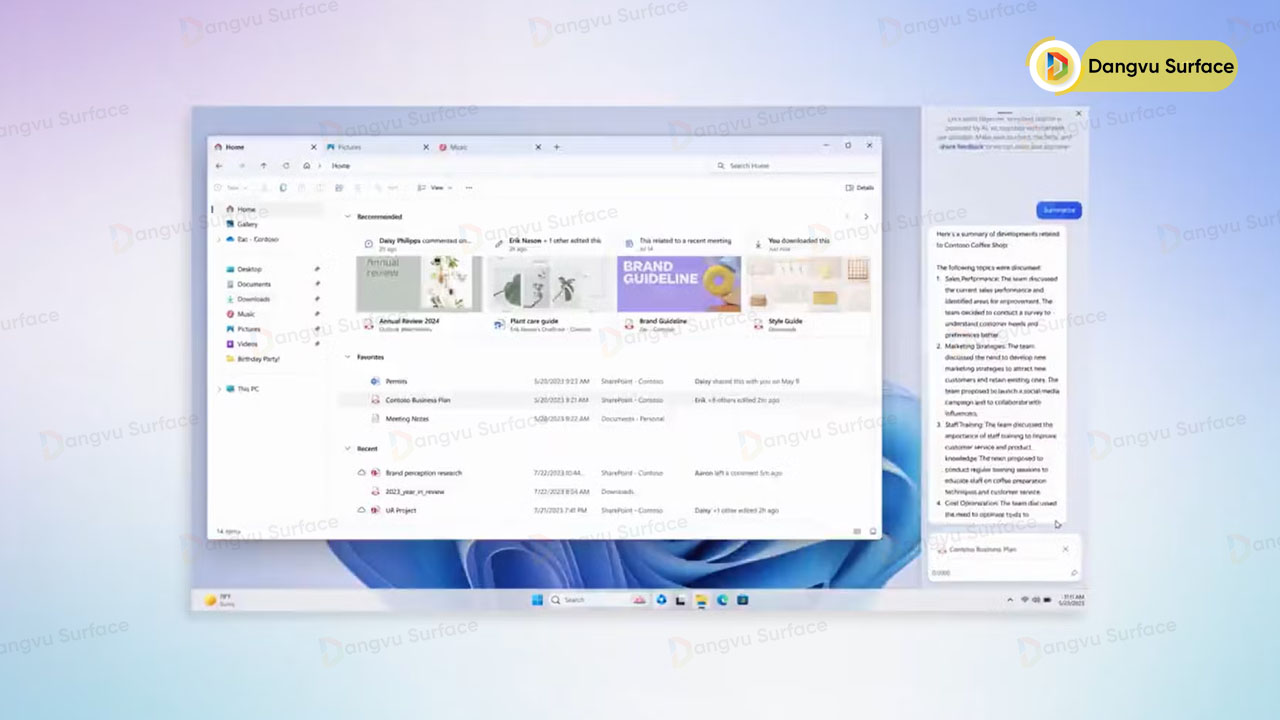Collapse the Recommended section chevron

pyautogui.click(x=347, y=217)
